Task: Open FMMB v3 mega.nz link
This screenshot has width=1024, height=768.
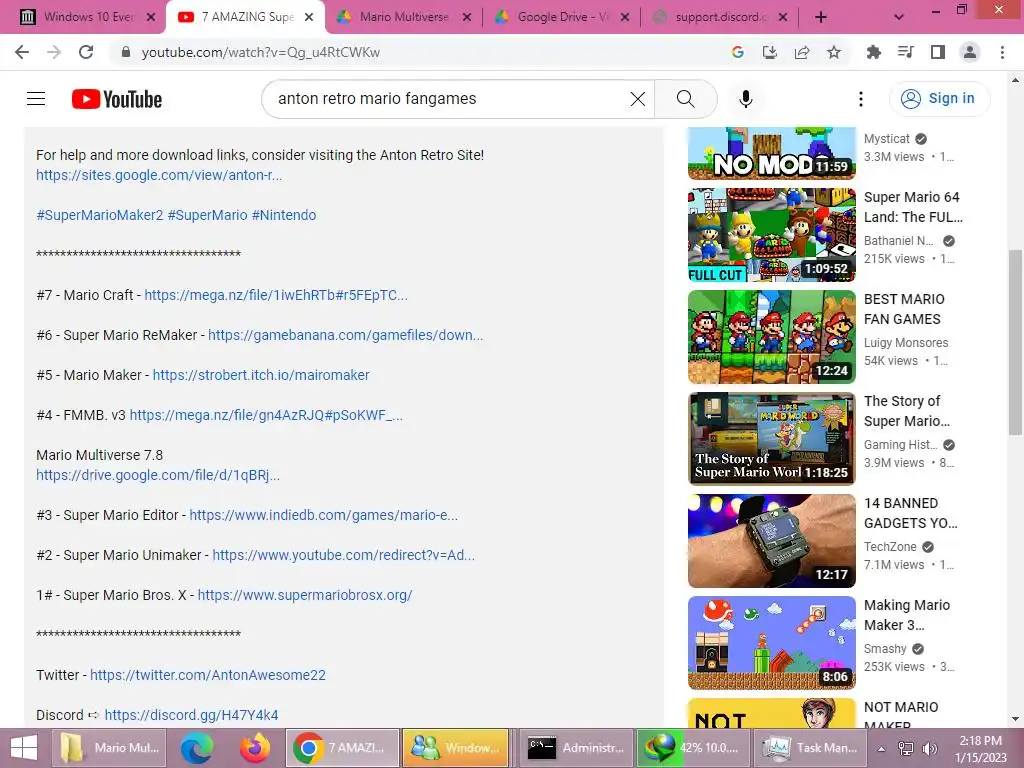Action: [266, 415]
